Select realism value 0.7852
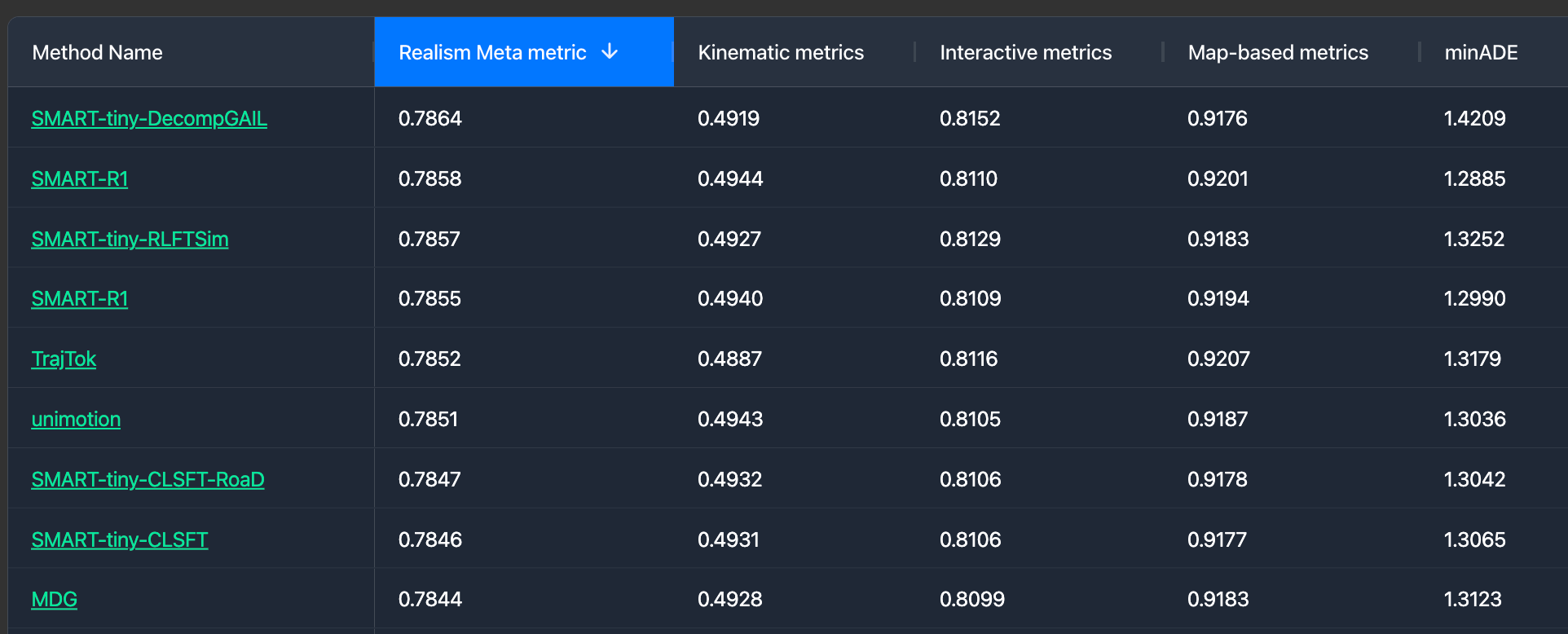The height and width of the screenshot is (634, 1568). (429, 359)
